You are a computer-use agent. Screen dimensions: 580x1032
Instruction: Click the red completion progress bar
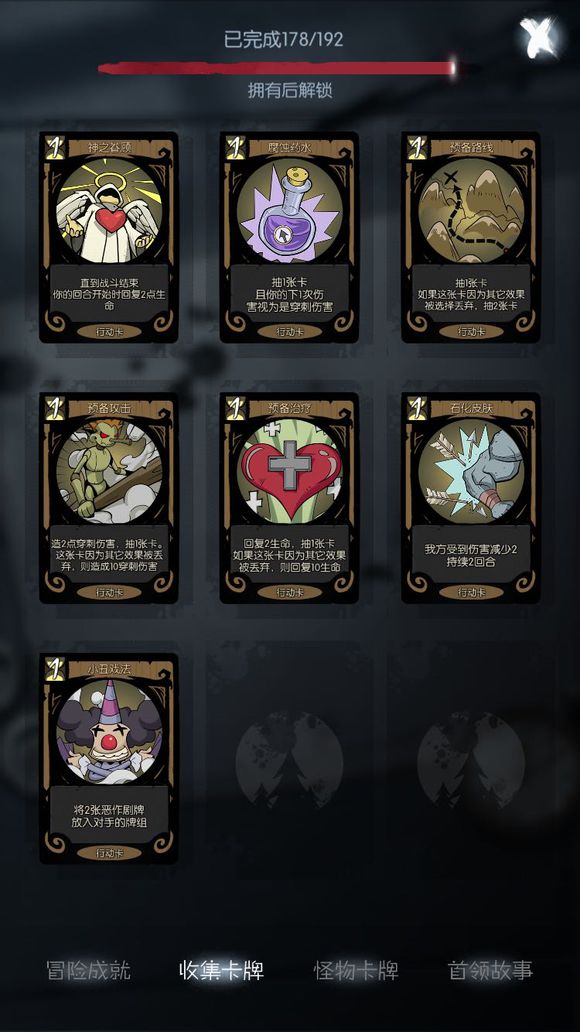tap(277, 68)
